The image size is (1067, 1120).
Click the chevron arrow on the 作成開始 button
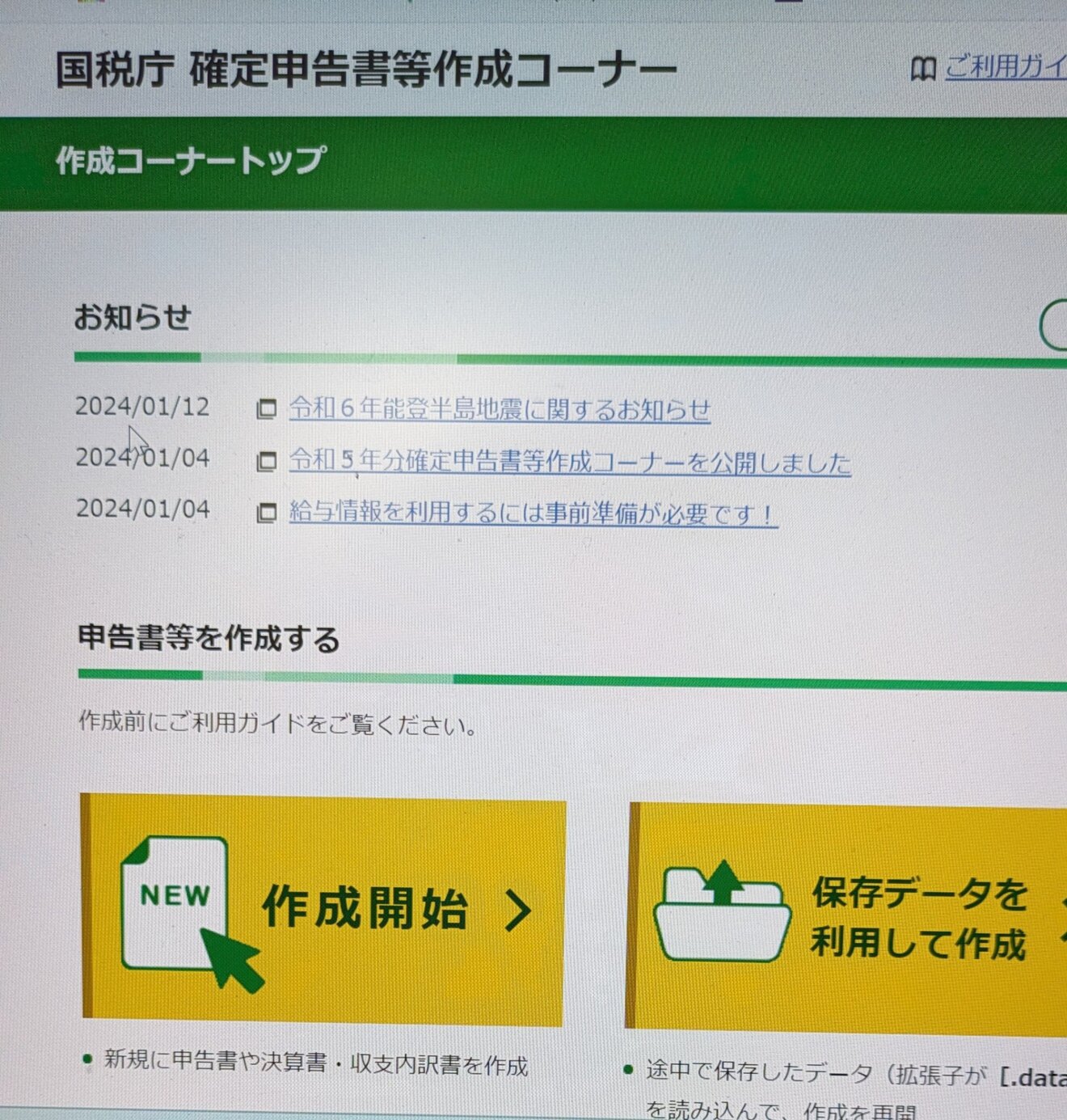pos(518,911)
